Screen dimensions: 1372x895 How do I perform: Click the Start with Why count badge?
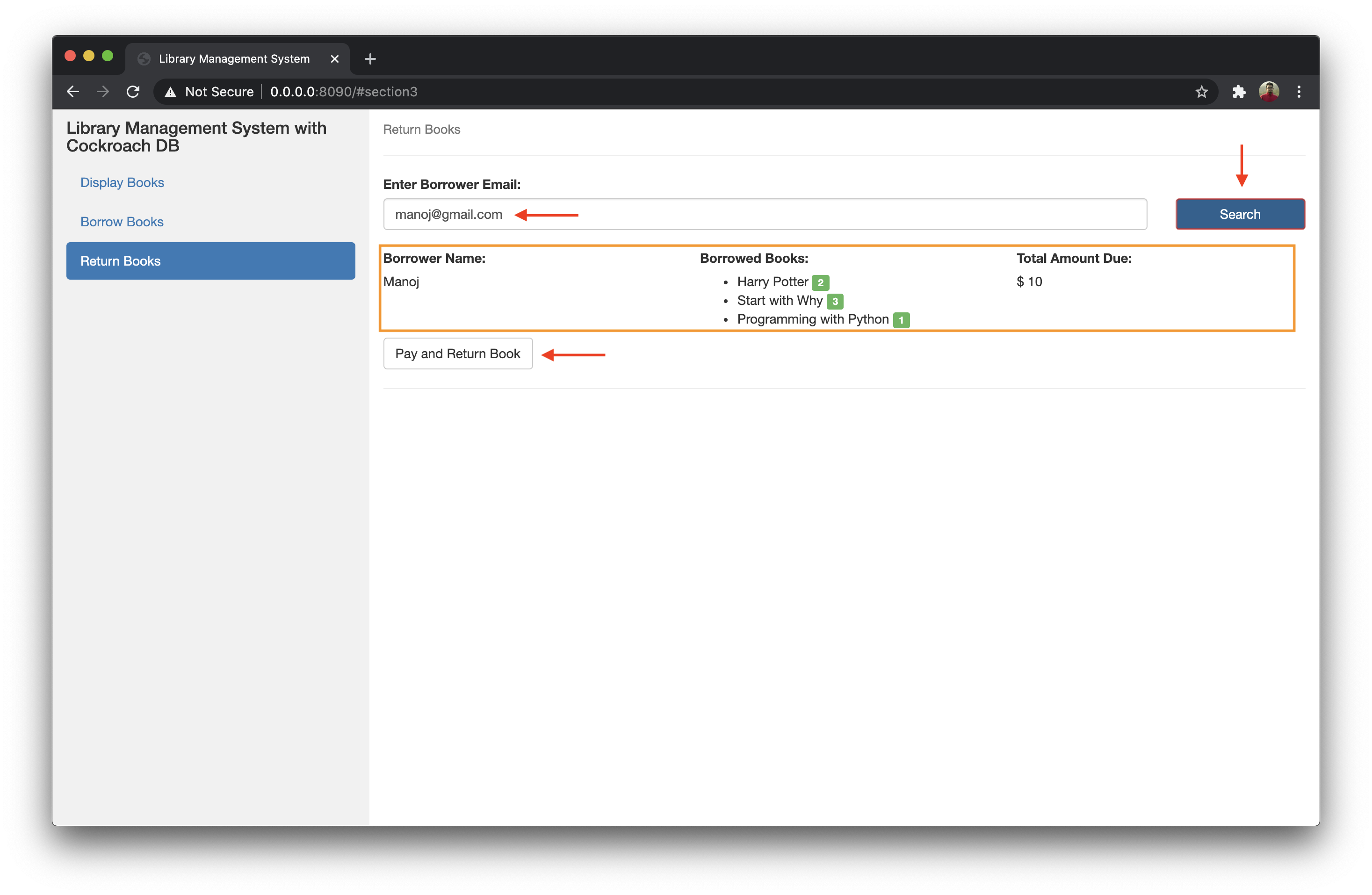point(835,302)
